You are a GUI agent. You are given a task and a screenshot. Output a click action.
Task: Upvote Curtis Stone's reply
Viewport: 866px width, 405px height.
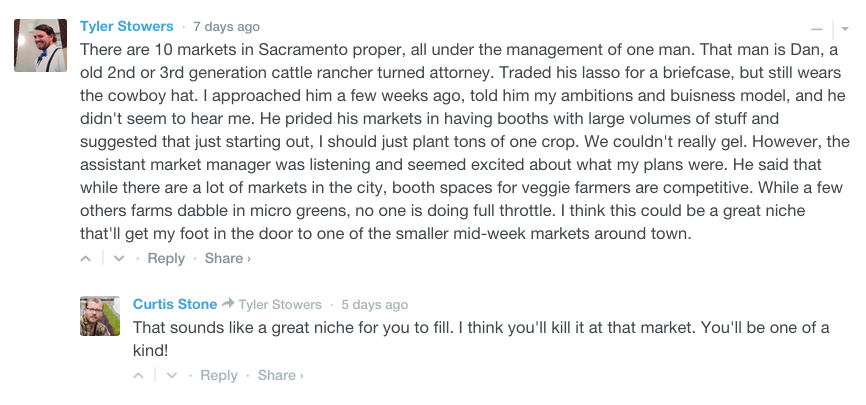tap(140, 376)
